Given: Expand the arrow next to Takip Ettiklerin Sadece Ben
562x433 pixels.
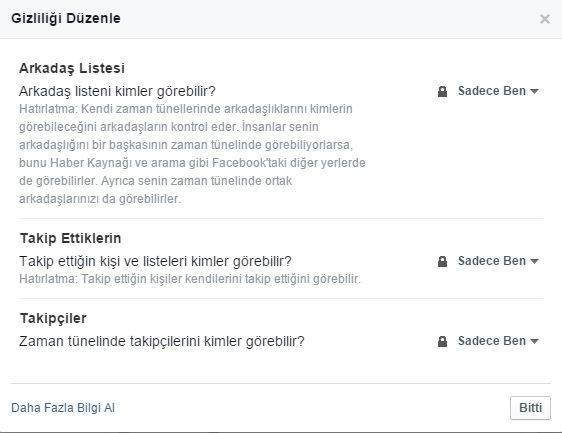Looking at the screenshot, I should (x=534, y=261).
